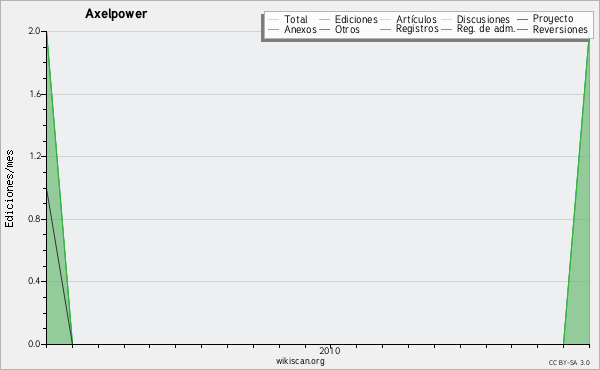Click the wikiscan.org label
This screenshot has height=370, width=600.
pos(300,361)
